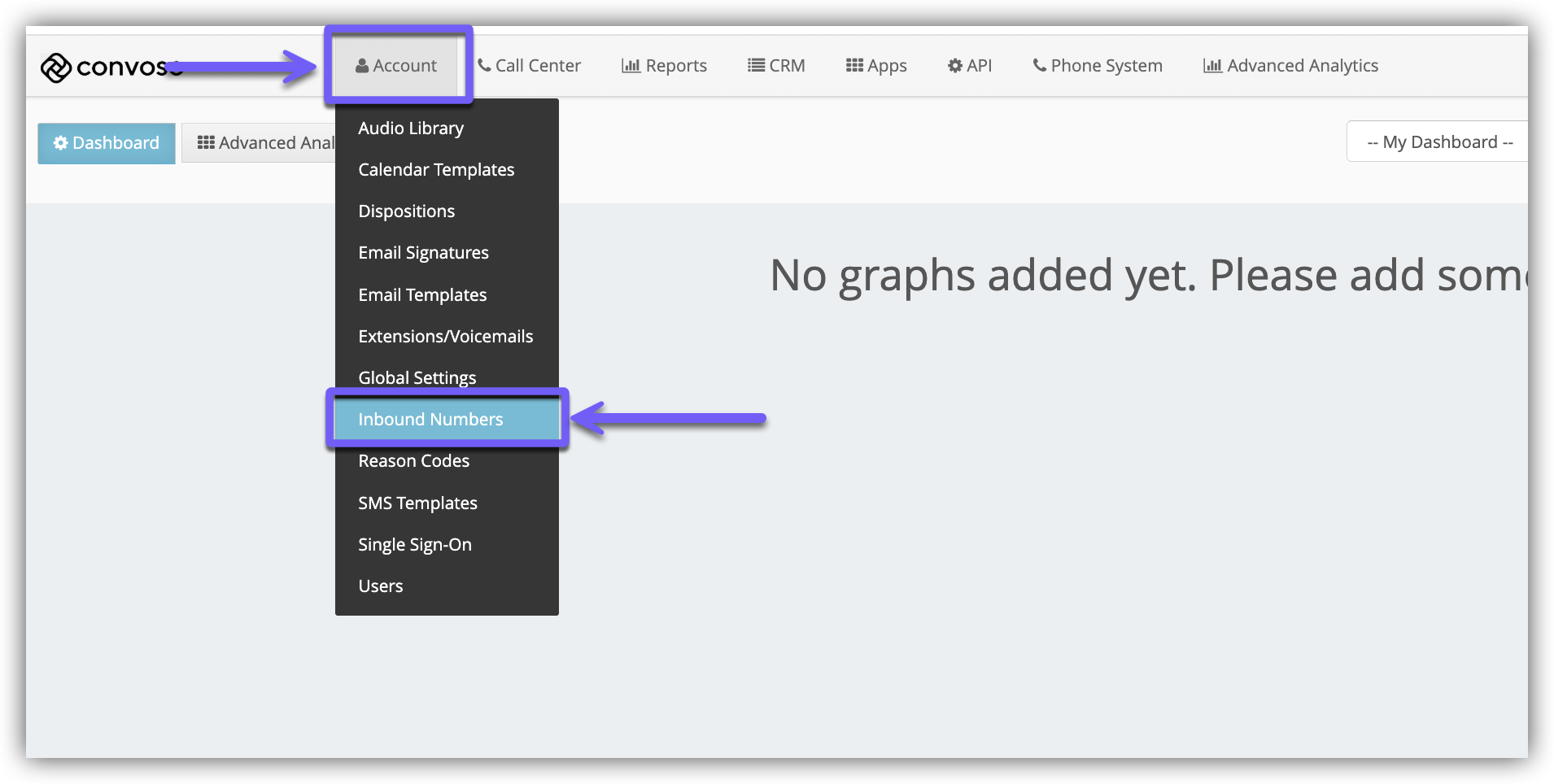The height and width of the screenshot is (784, 1554).
Task: Go to Global Settings
Action: pyautogui.click(x=417, y=378)
